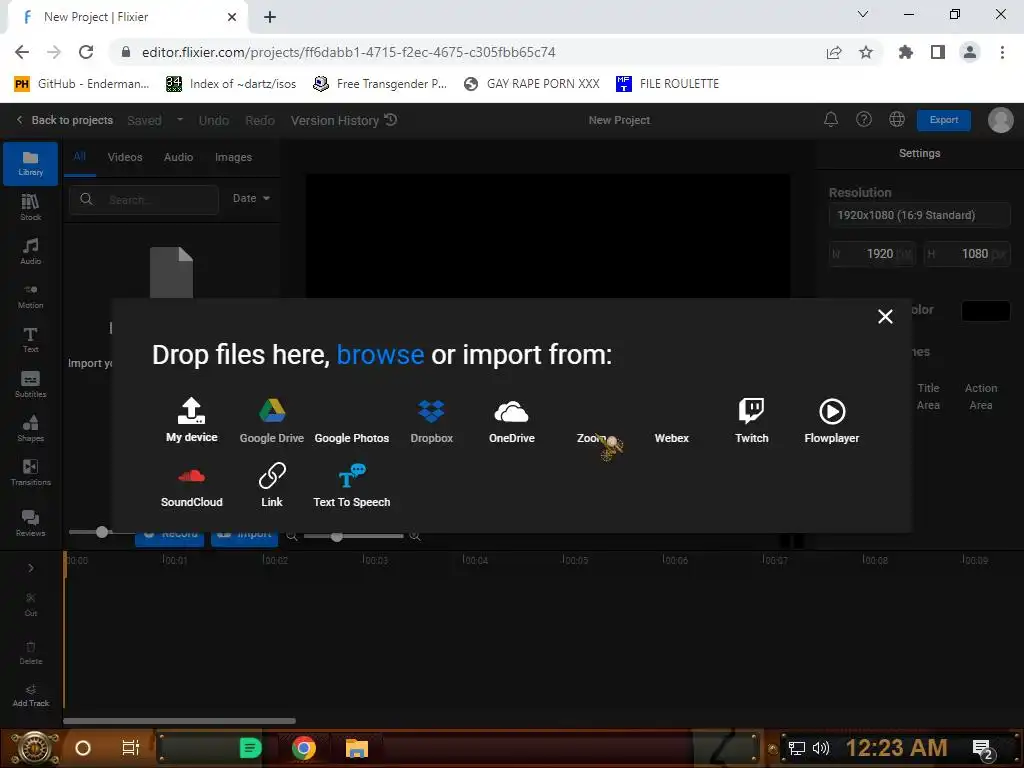Click the timeline horizontal scrollbar

click(180, 721)
